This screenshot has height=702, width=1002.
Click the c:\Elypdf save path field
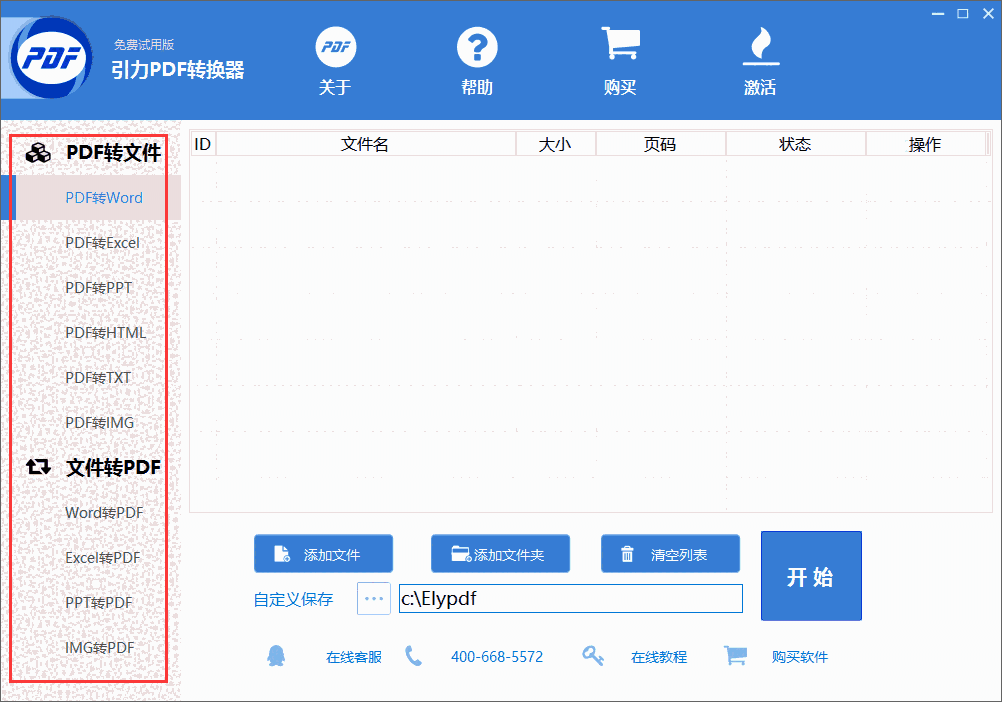point(570,598)
